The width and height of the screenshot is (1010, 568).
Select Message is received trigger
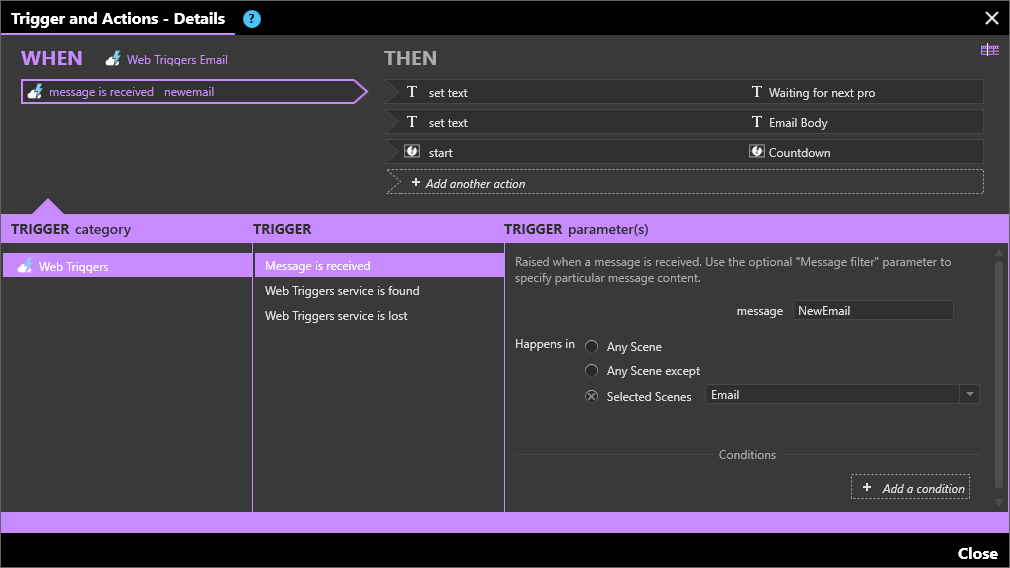click(x=379, y=265)
